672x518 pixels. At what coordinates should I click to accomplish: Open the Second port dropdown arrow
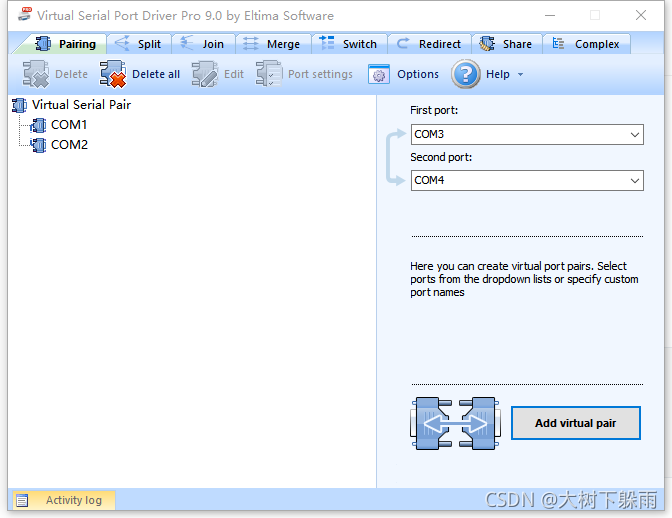tap(635, 180)
